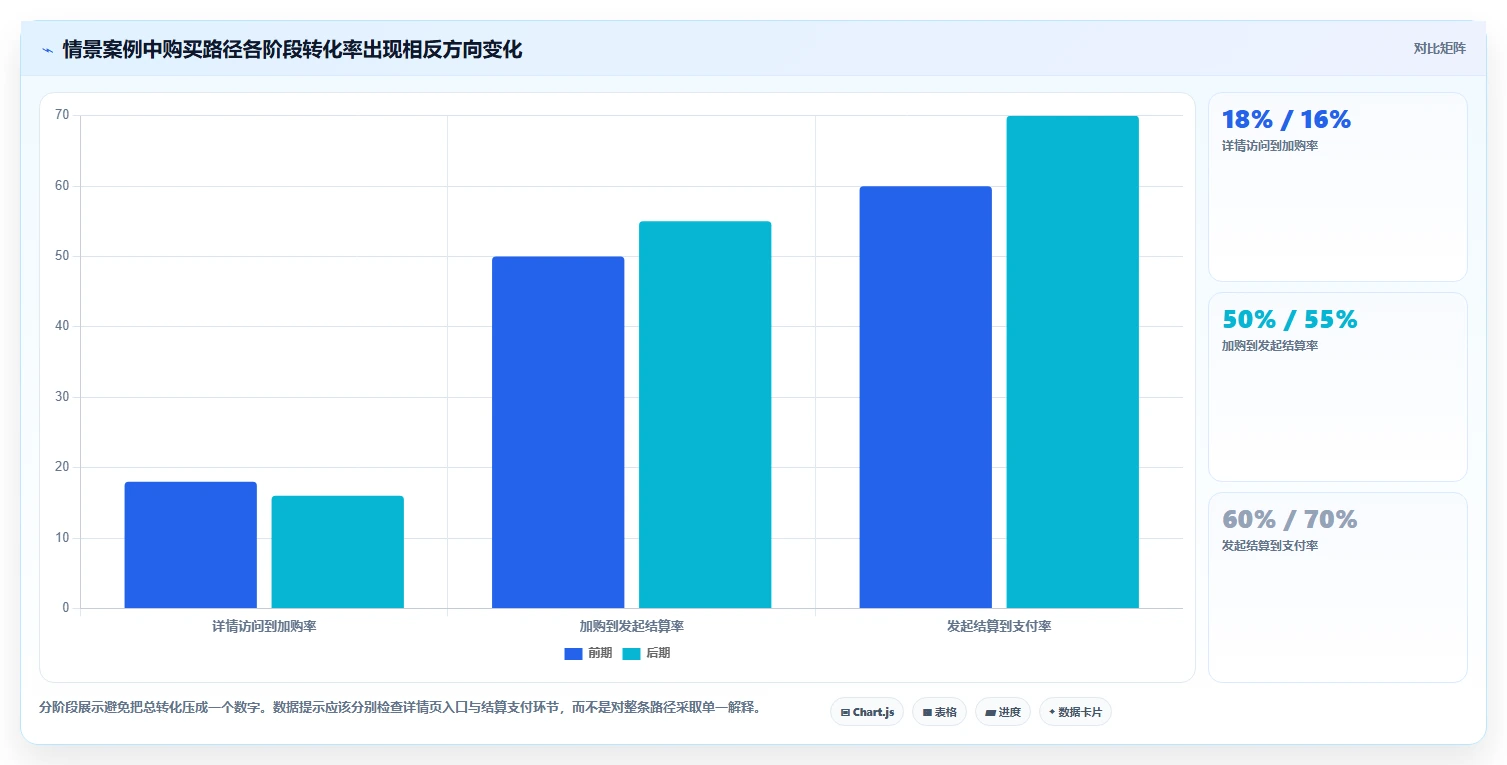Toggle the 后期 legend entry
Image resolution: width=1507 pixels, height=765 pixels.
point(646,653)
